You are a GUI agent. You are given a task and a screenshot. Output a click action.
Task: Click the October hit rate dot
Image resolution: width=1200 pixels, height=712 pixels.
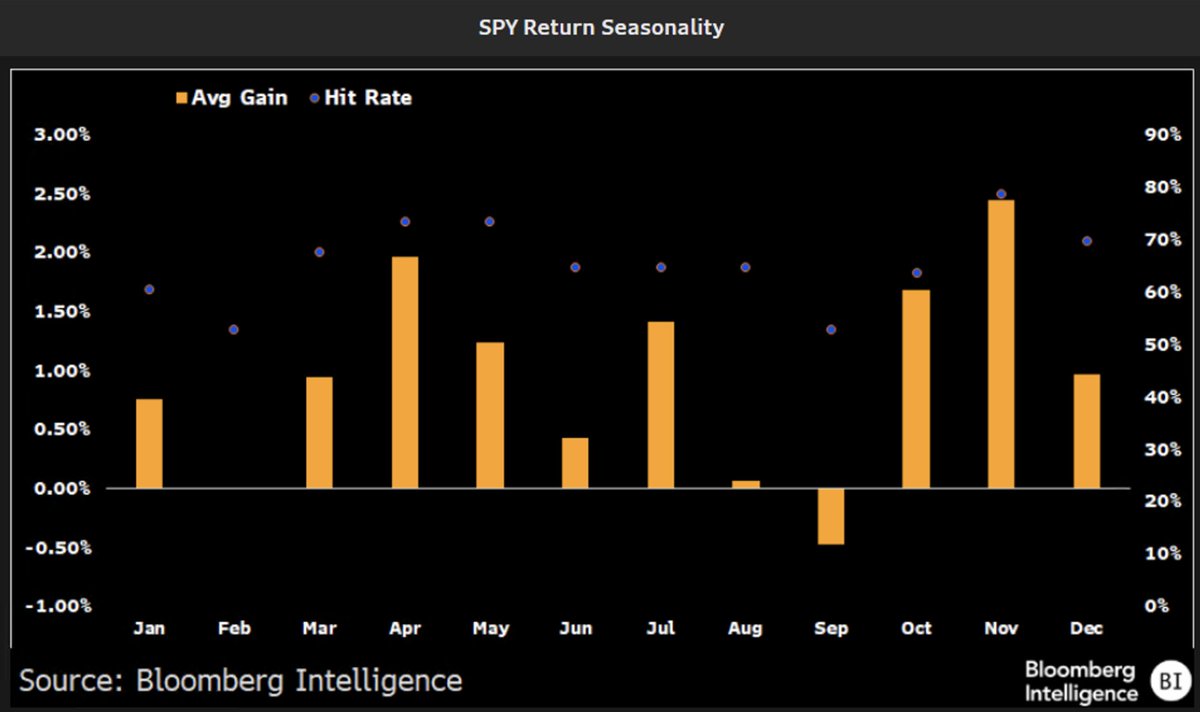(916, 273)
